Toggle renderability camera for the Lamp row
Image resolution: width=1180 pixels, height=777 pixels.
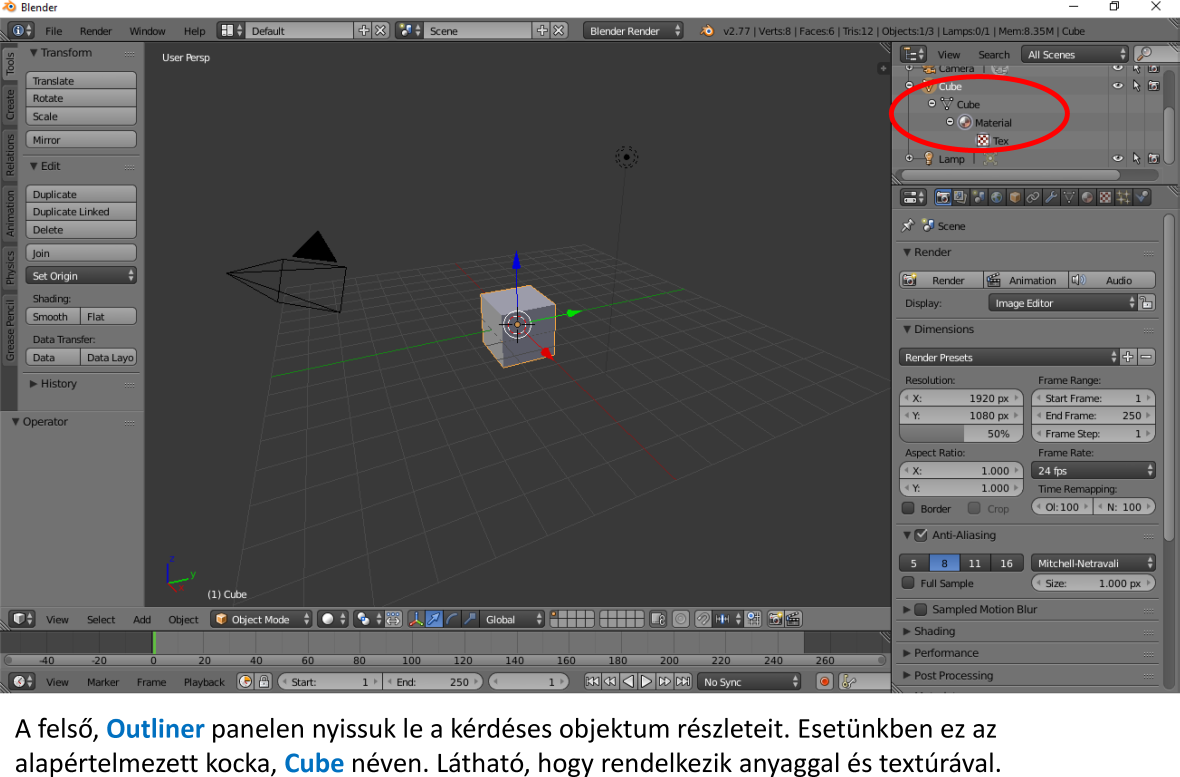1154,158
